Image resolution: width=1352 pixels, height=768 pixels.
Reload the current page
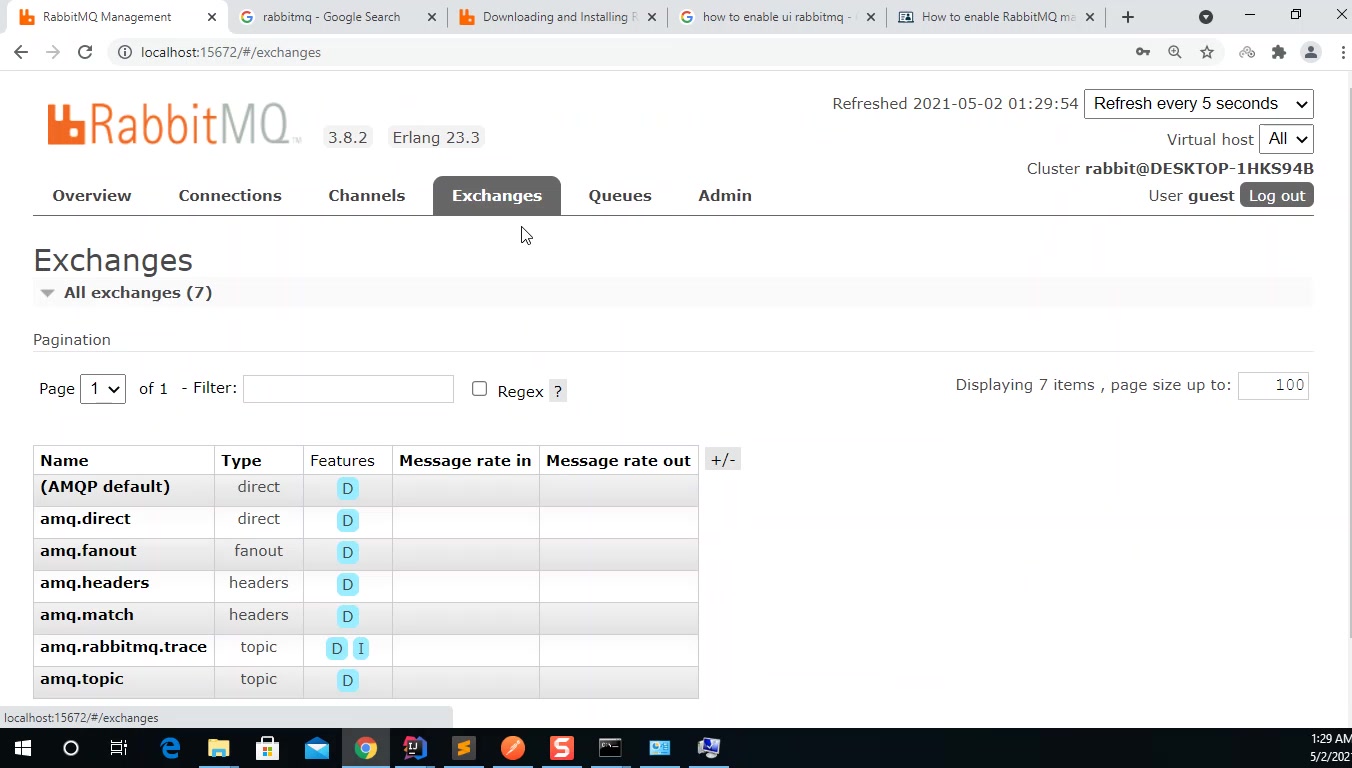tap(85, 52)
